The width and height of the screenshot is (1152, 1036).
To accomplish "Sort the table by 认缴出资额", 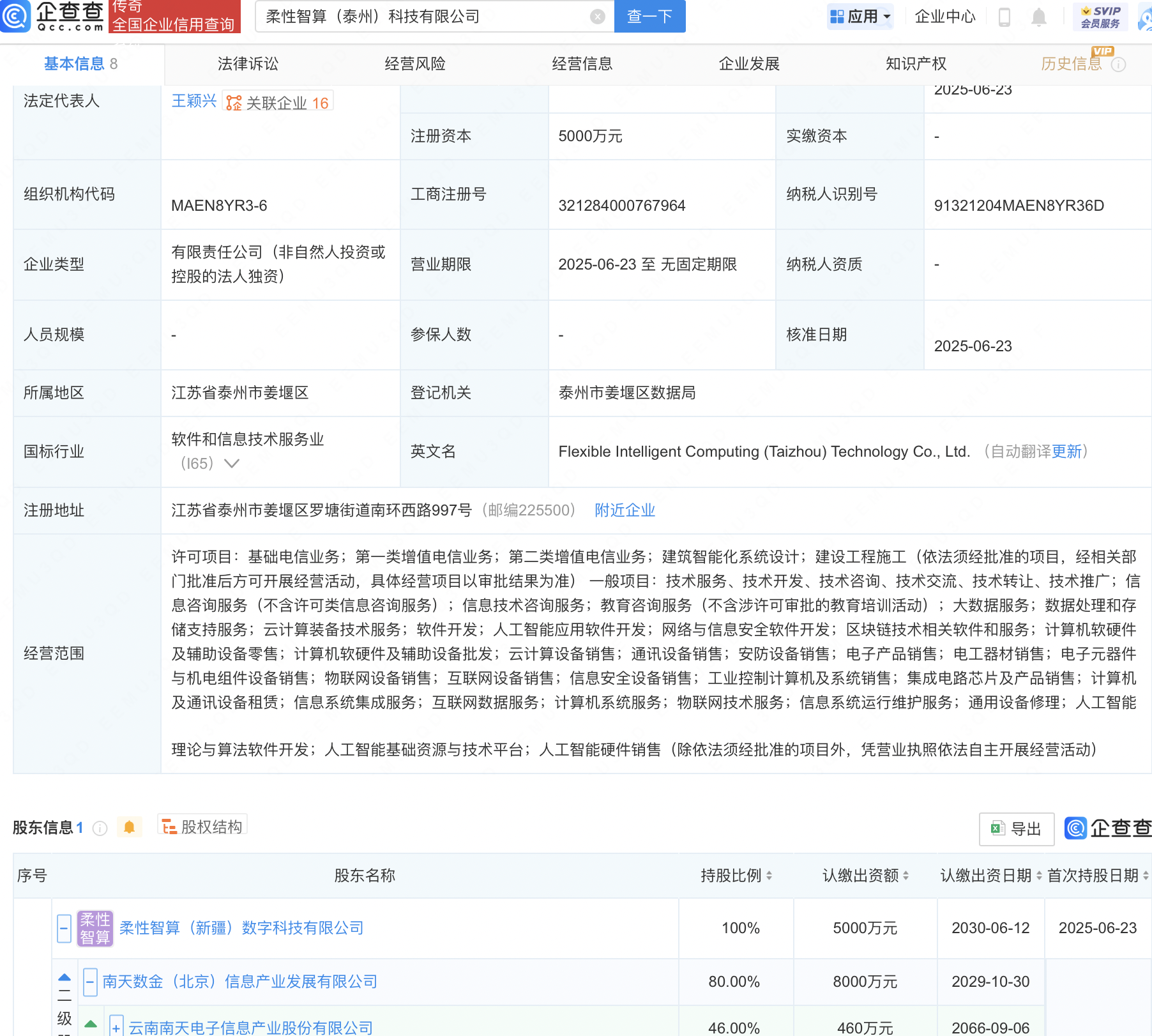I will coord(906,876).
